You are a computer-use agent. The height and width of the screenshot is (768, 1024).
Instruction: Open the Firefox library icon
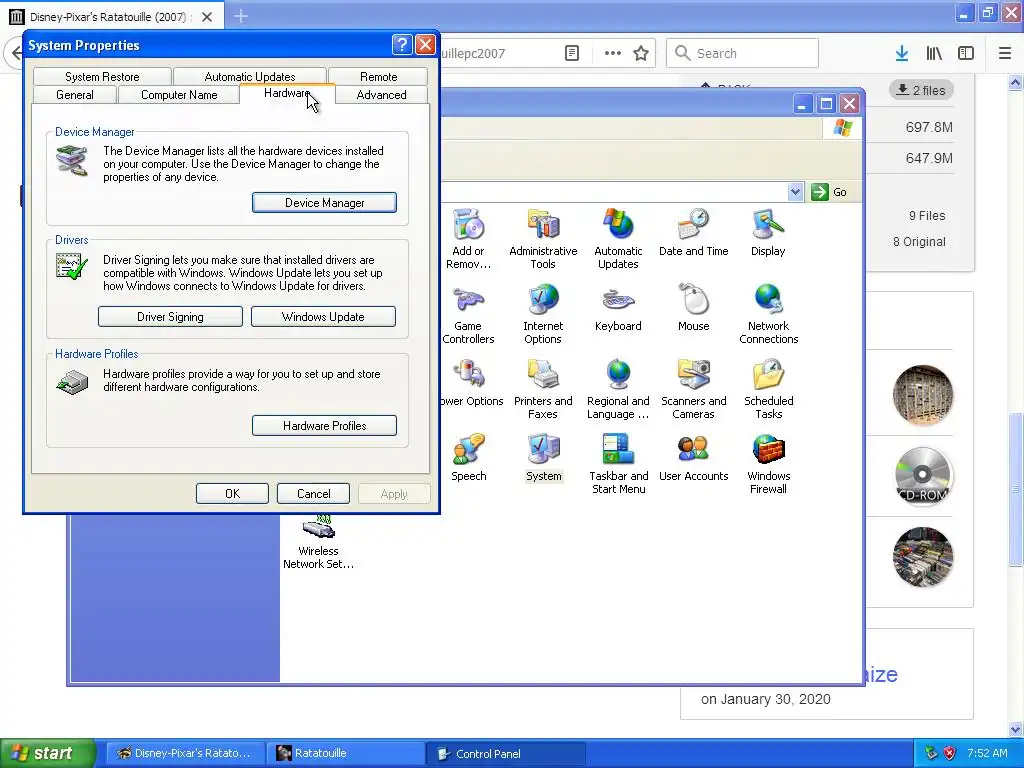tap(934, 54)
